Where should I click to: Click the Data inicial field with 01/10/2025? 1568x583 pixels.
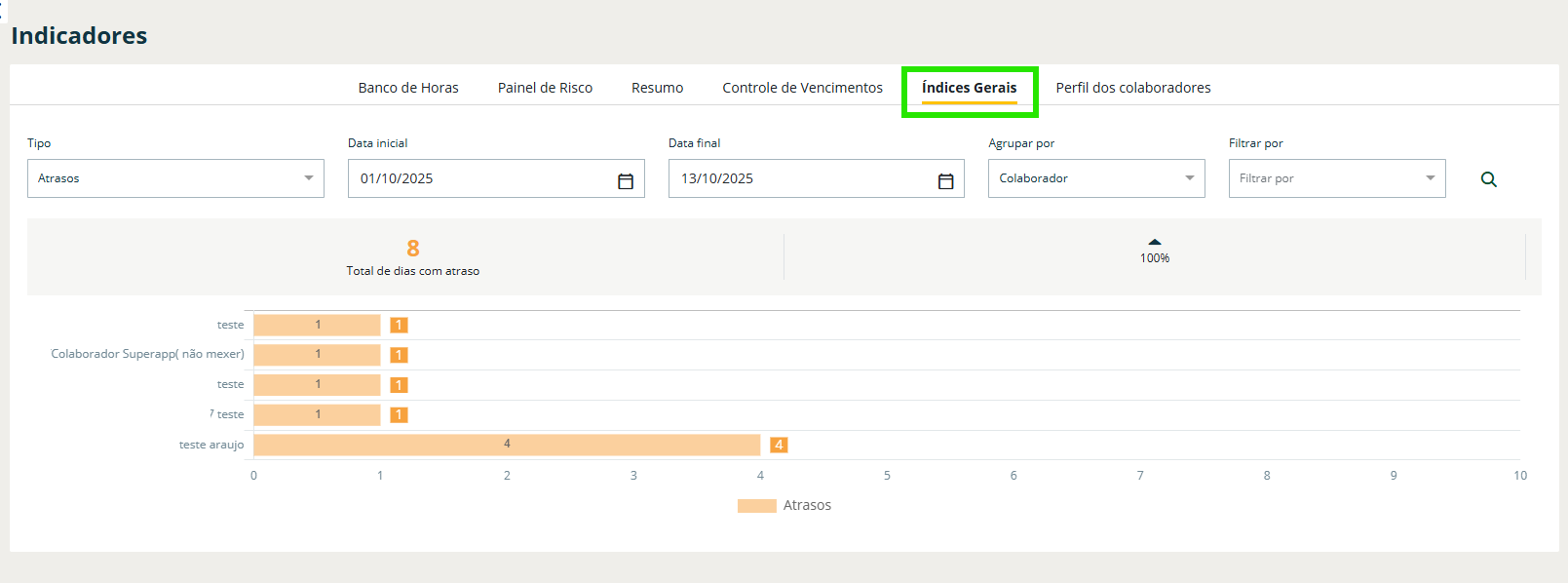tap(478, 178)
